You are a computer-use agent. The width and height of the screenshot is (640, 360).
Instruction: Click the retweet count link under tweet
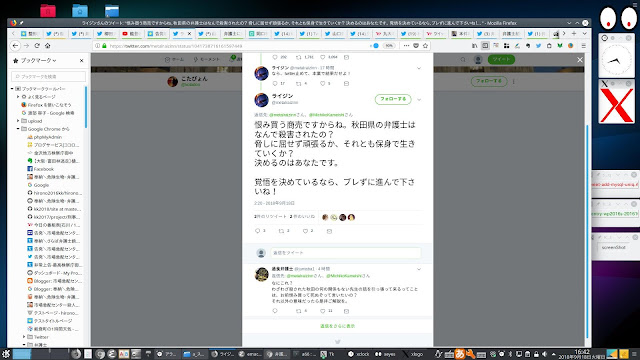pos(270,217)
